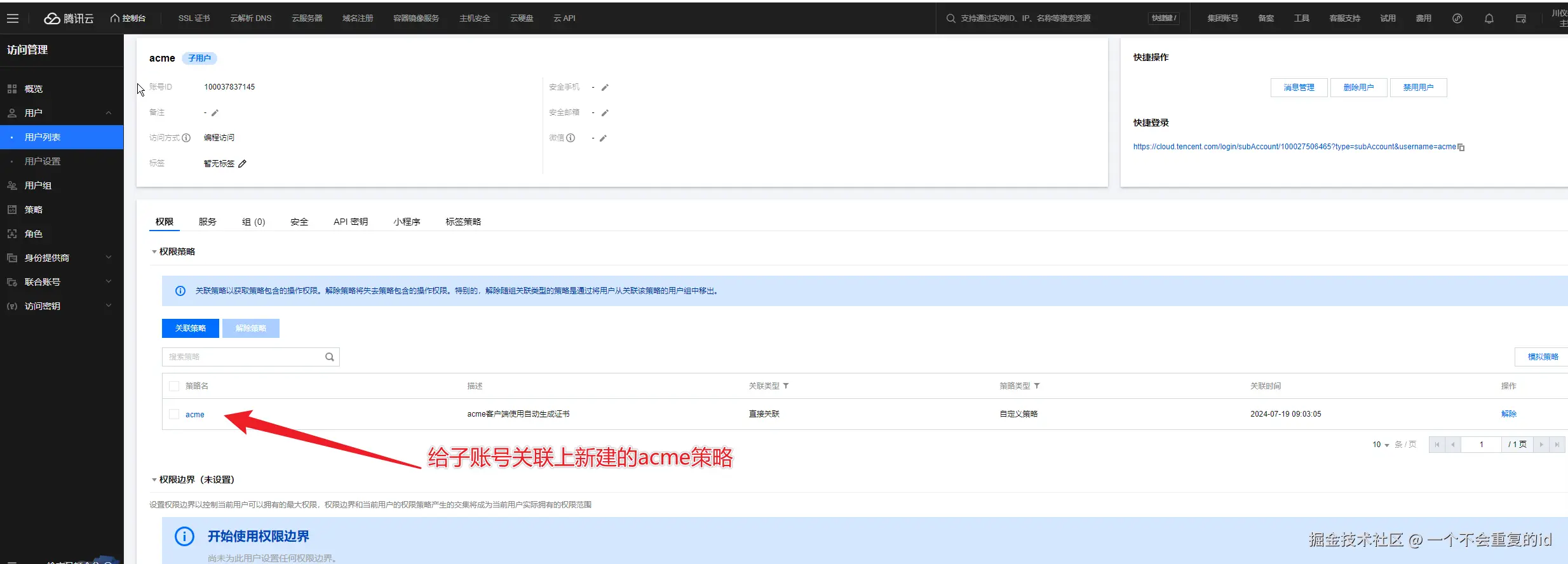Expand the 联合账号 sidebar section

(109, 282)
